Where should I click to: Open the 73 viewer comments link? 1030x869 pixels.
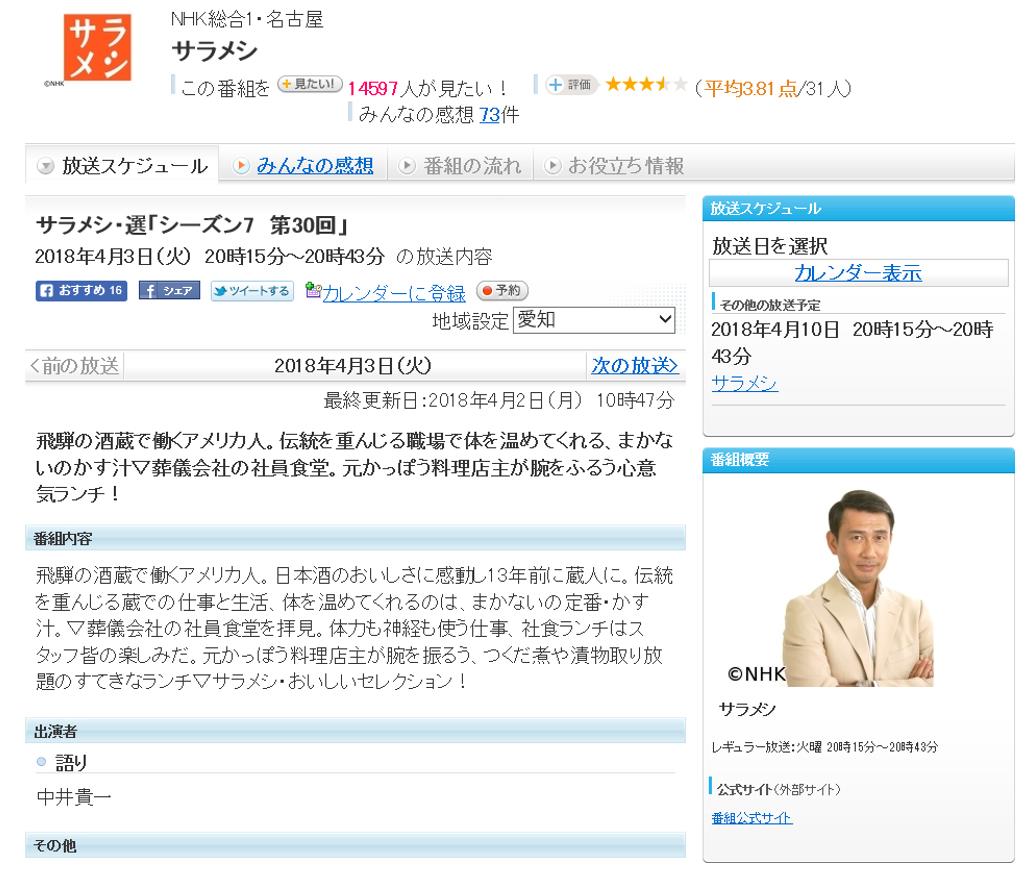(x=489, y=115)
